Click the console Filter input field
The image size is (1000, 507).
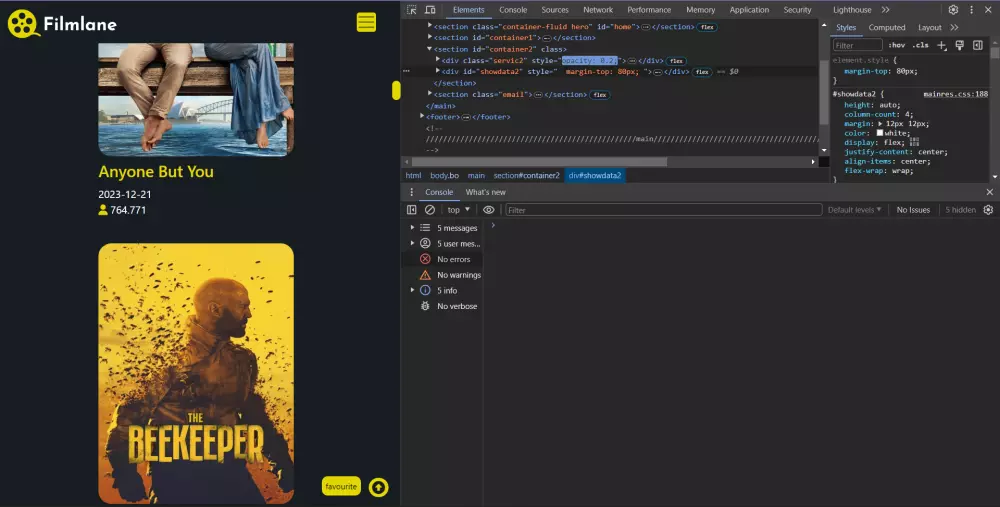click(x=663, y=210)
